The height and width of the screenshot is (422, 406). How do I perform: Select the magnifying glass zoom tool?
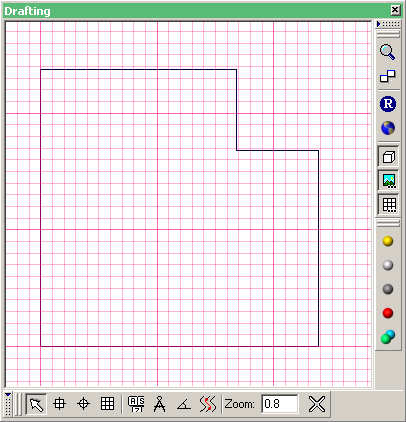[x=388, y=52]
